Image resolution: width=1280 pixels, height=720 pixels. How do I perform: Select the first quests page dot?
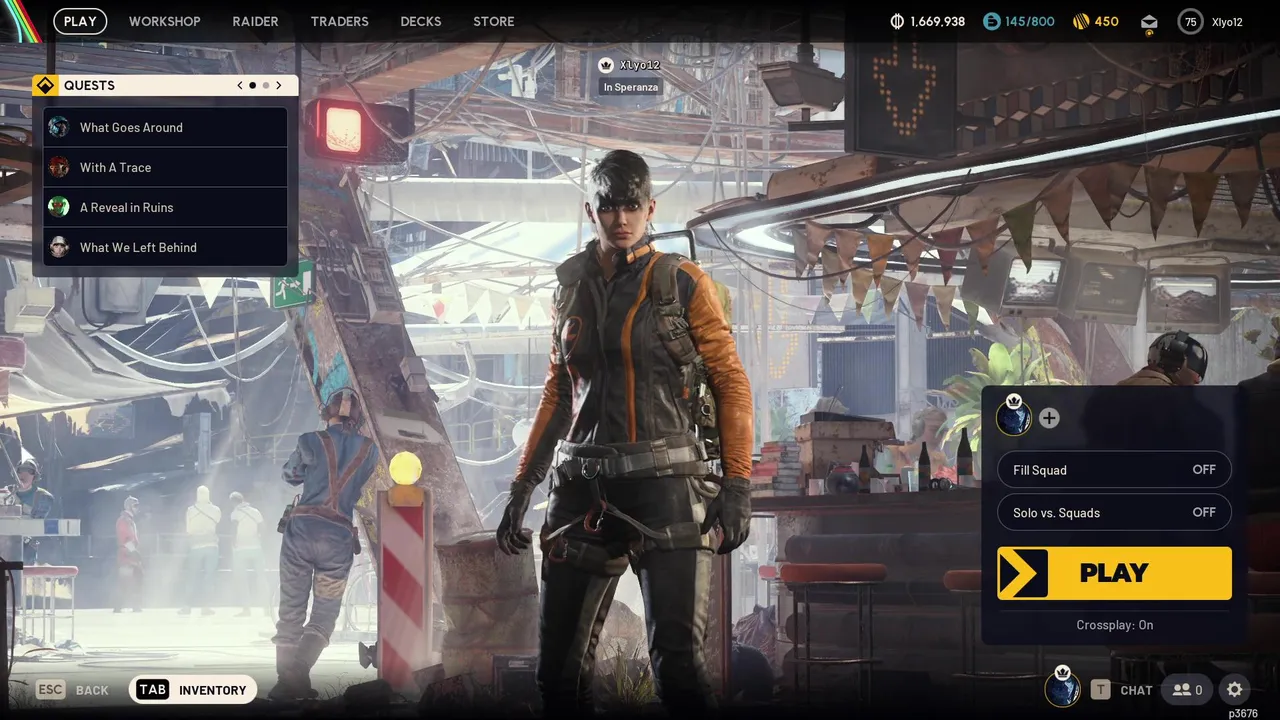click(252, 85)
